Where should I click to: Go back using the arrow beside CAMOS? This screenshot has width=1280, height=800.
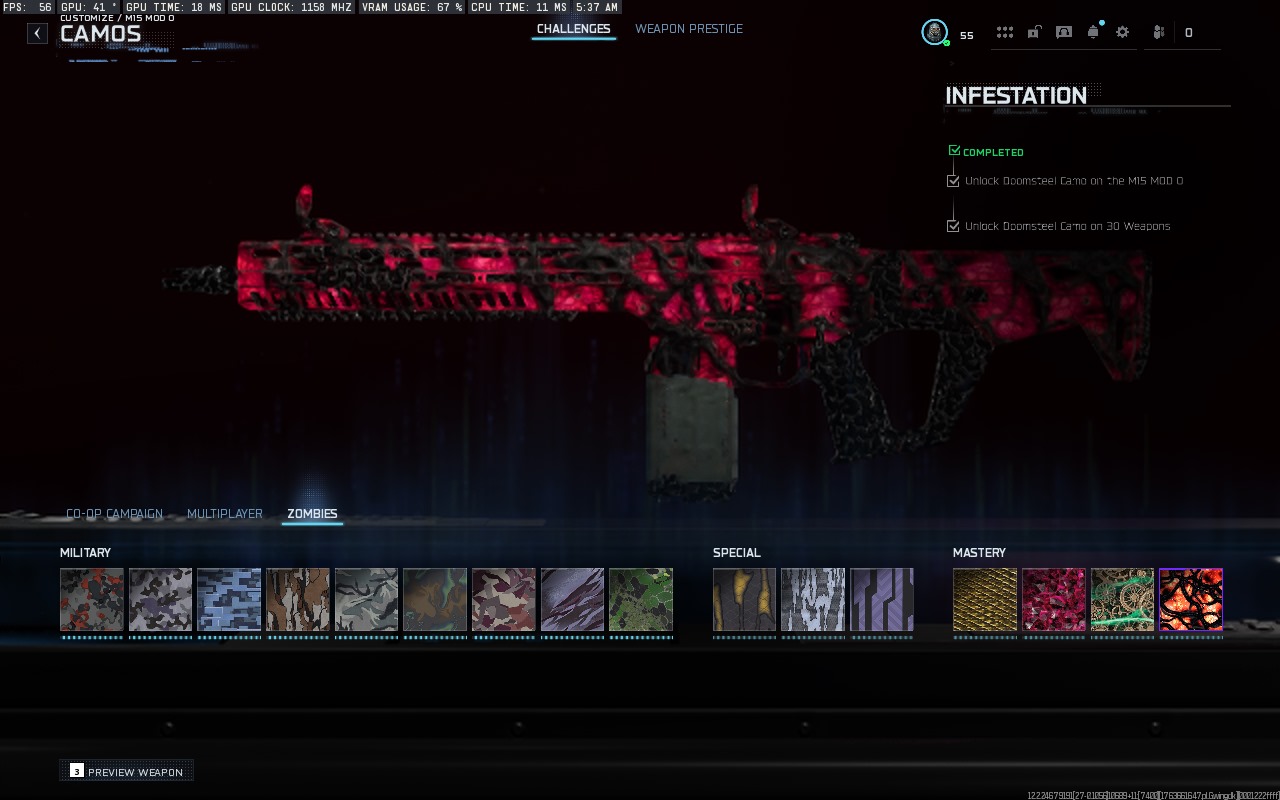(x=37, y=33)
